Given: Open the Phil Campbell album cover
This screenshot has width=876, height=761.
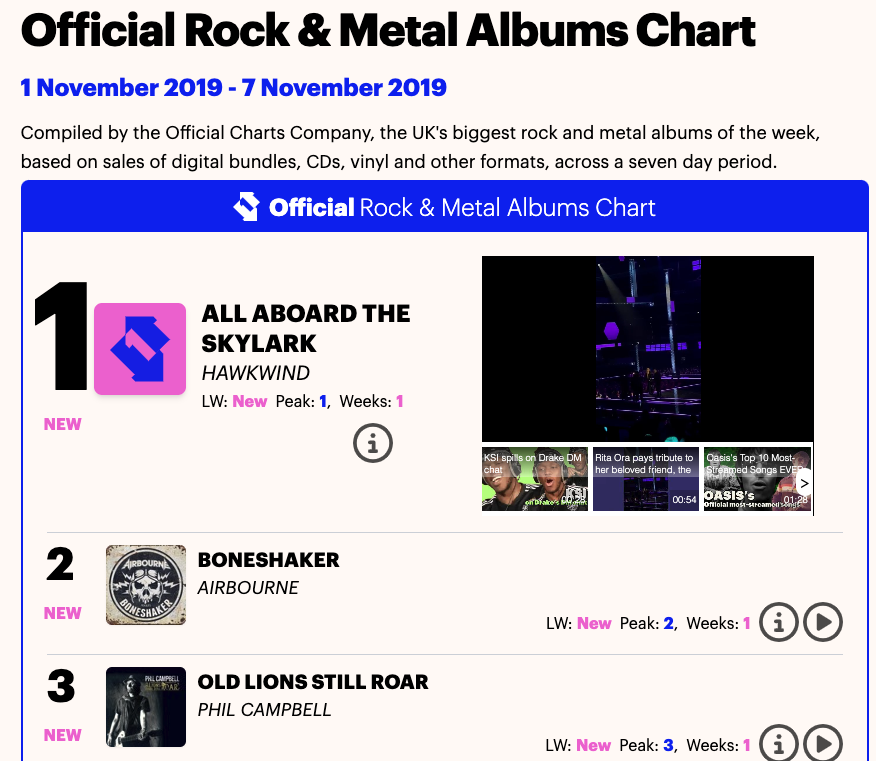Looking at the screenshot, I should [146, 706].
